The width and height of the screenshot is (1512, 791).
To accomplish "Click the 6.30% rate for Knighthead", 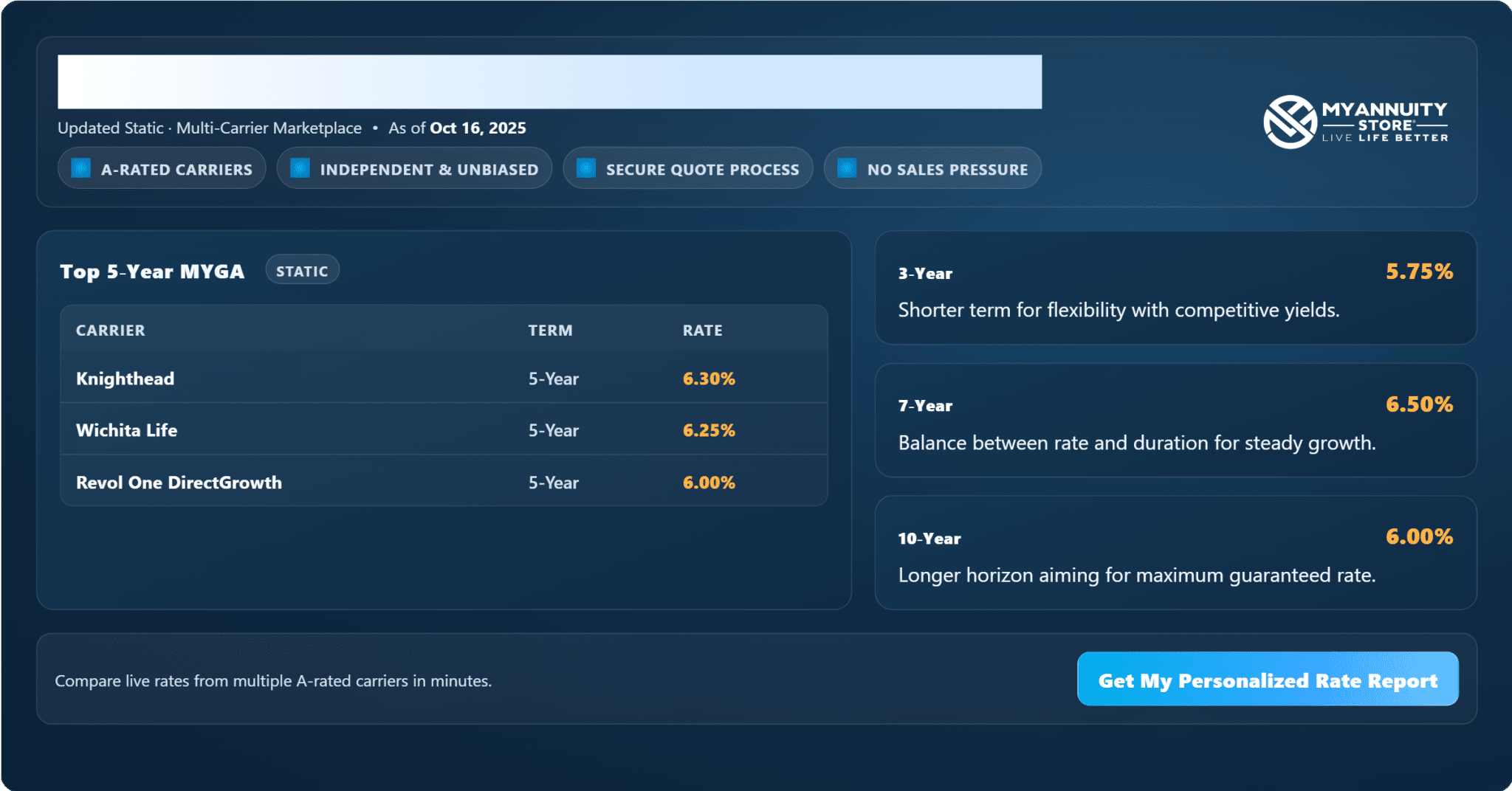I will pos(709,379).
